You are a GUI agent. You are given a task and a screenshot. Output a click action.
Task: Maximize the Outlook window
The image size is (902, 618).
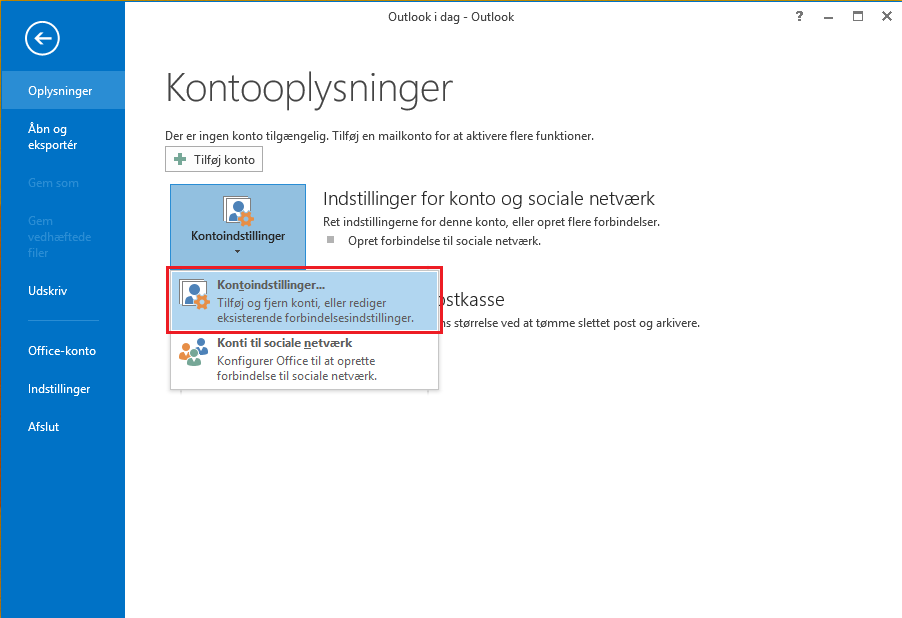tap(858, 17)
